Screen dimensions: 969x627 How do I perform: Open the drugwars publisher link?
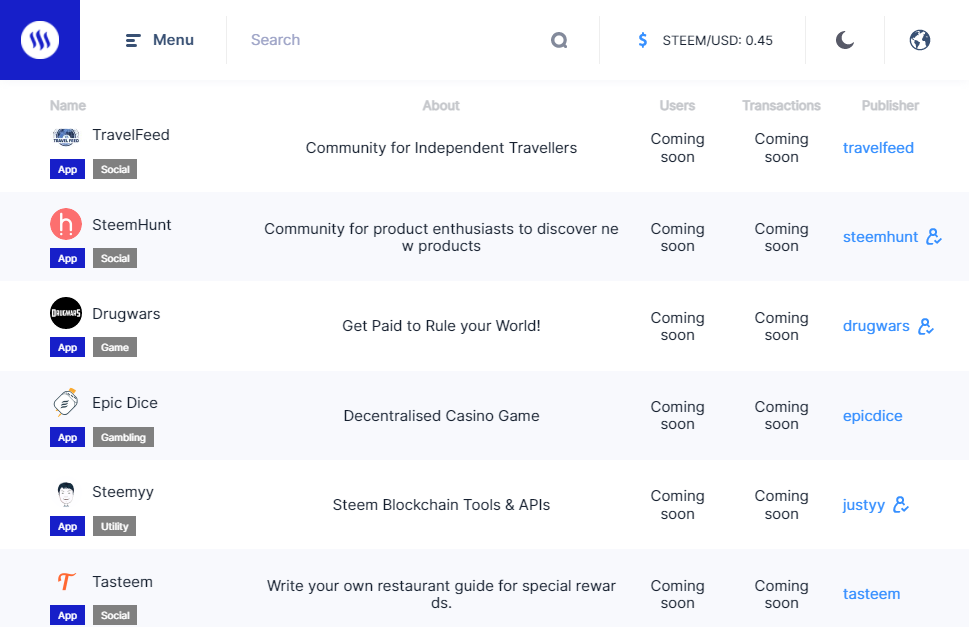pyautogui.click(x=876, y=326)
